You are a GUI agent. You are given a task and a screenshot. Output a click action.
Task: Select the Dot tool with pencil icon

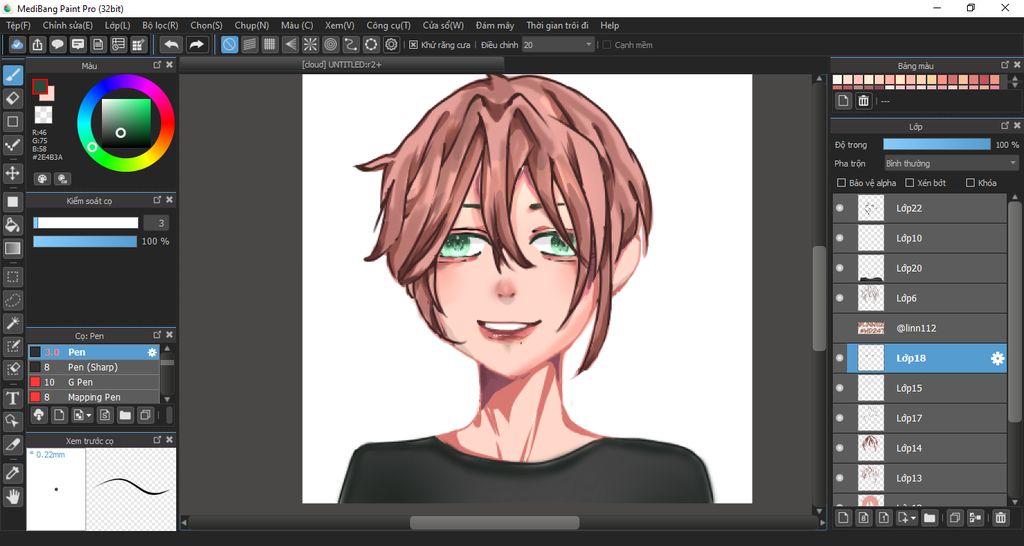(x=12, y=144)
